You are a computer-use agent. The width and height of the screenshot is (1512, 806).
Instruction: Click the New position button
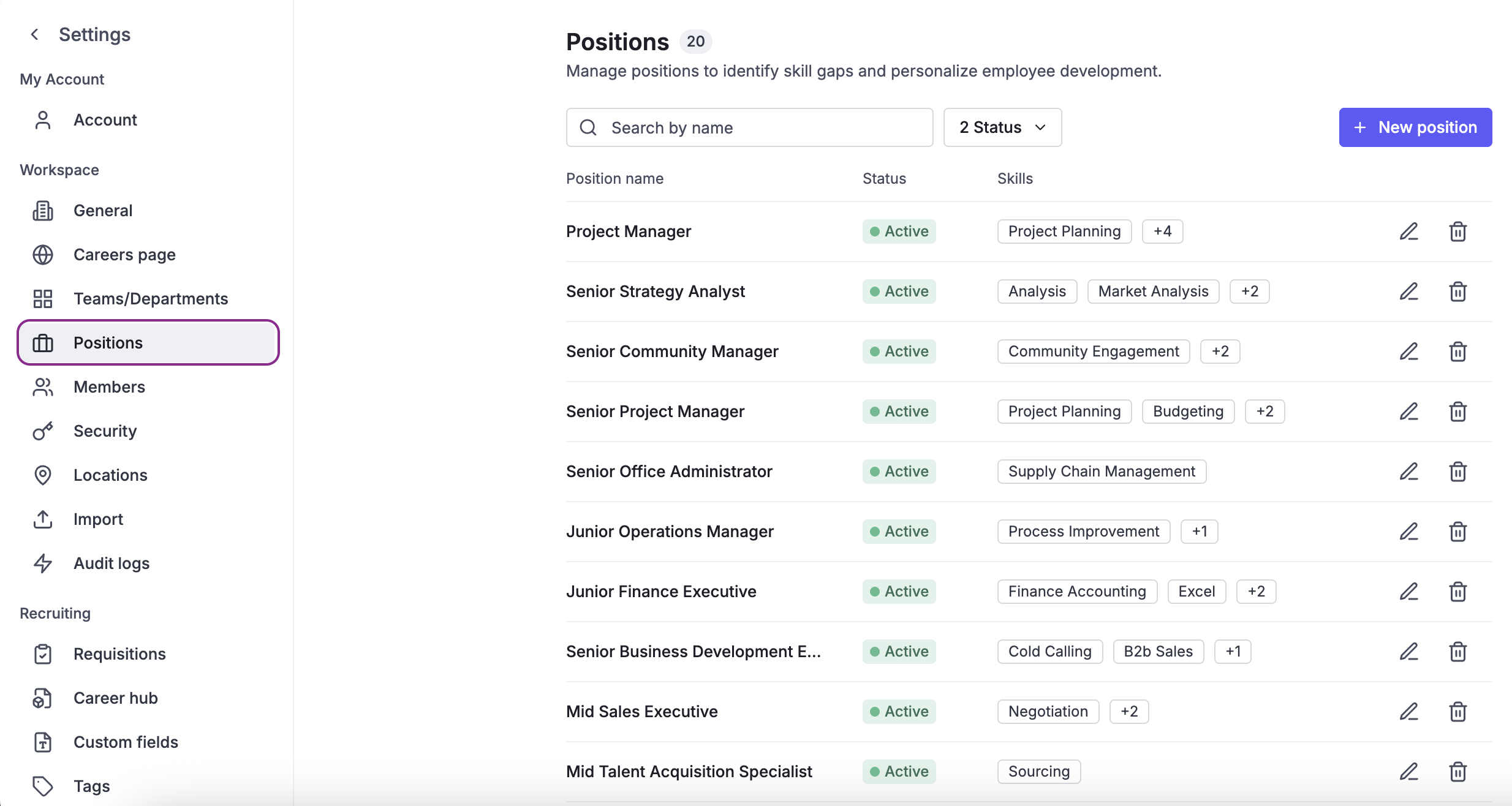(x=1415, y=127)
